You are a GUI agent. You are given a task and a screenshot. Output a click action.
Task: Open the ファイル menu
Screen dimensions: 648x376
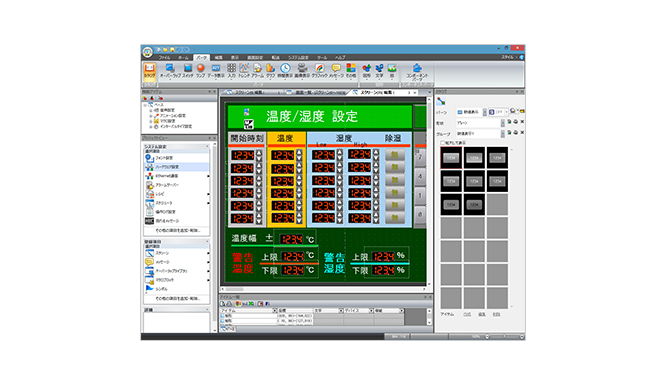tap(164, 57)
